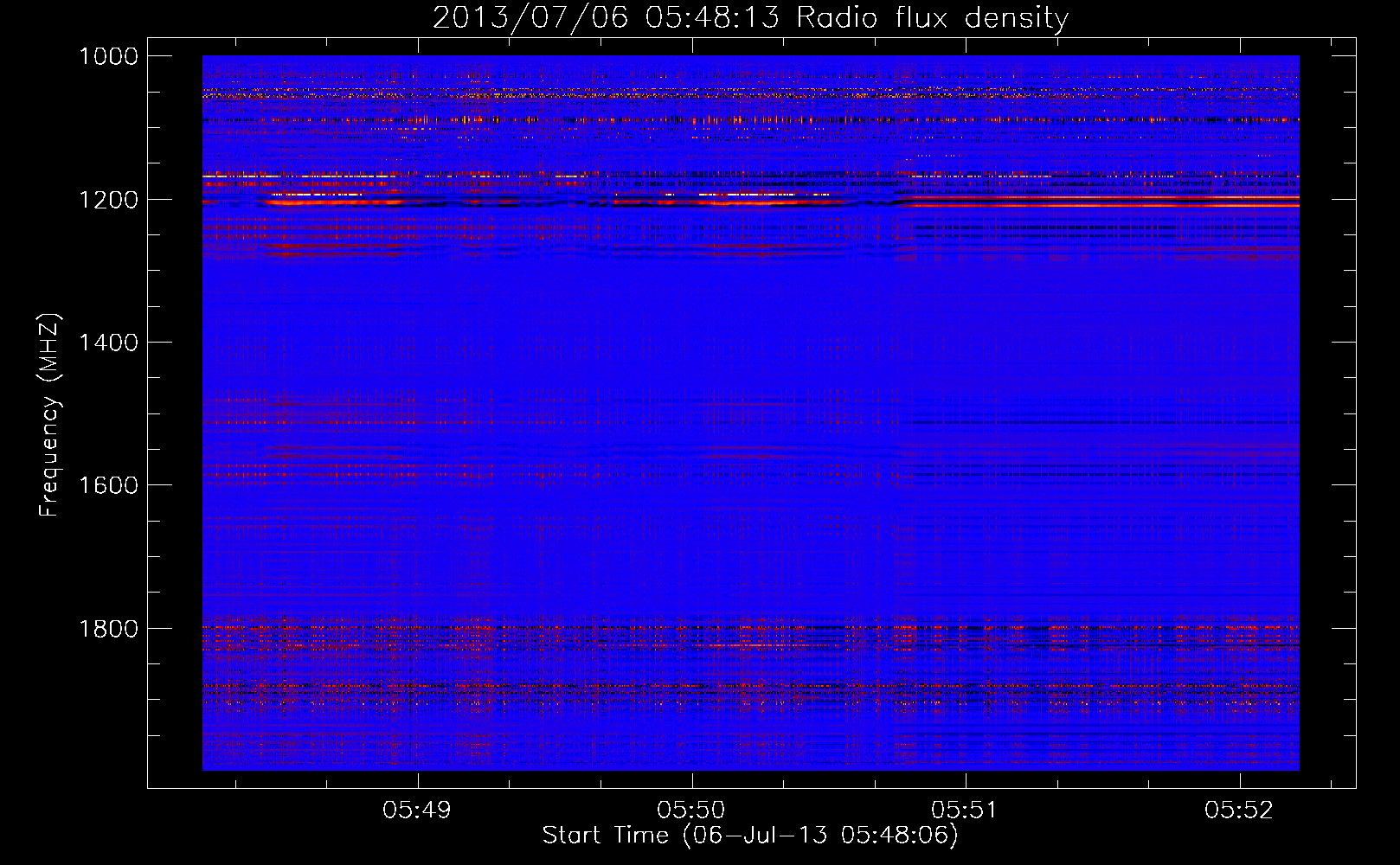The width and height of the screenshot is (1400, 865).
Task: Select the '1600' frequency axis label
Action: pos(108,485)
